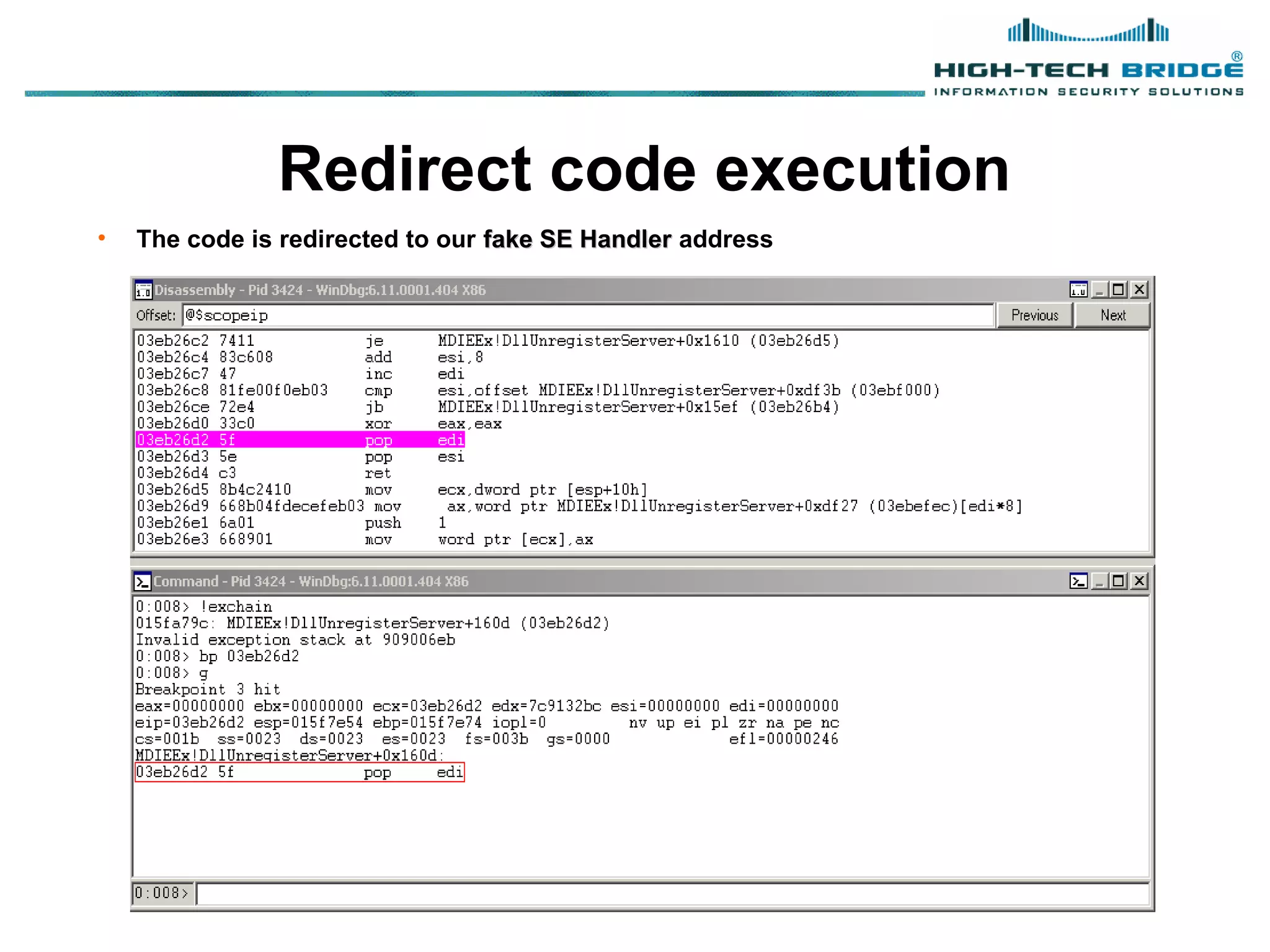Click Command window dock toolbar icon

coord(1078,581)
